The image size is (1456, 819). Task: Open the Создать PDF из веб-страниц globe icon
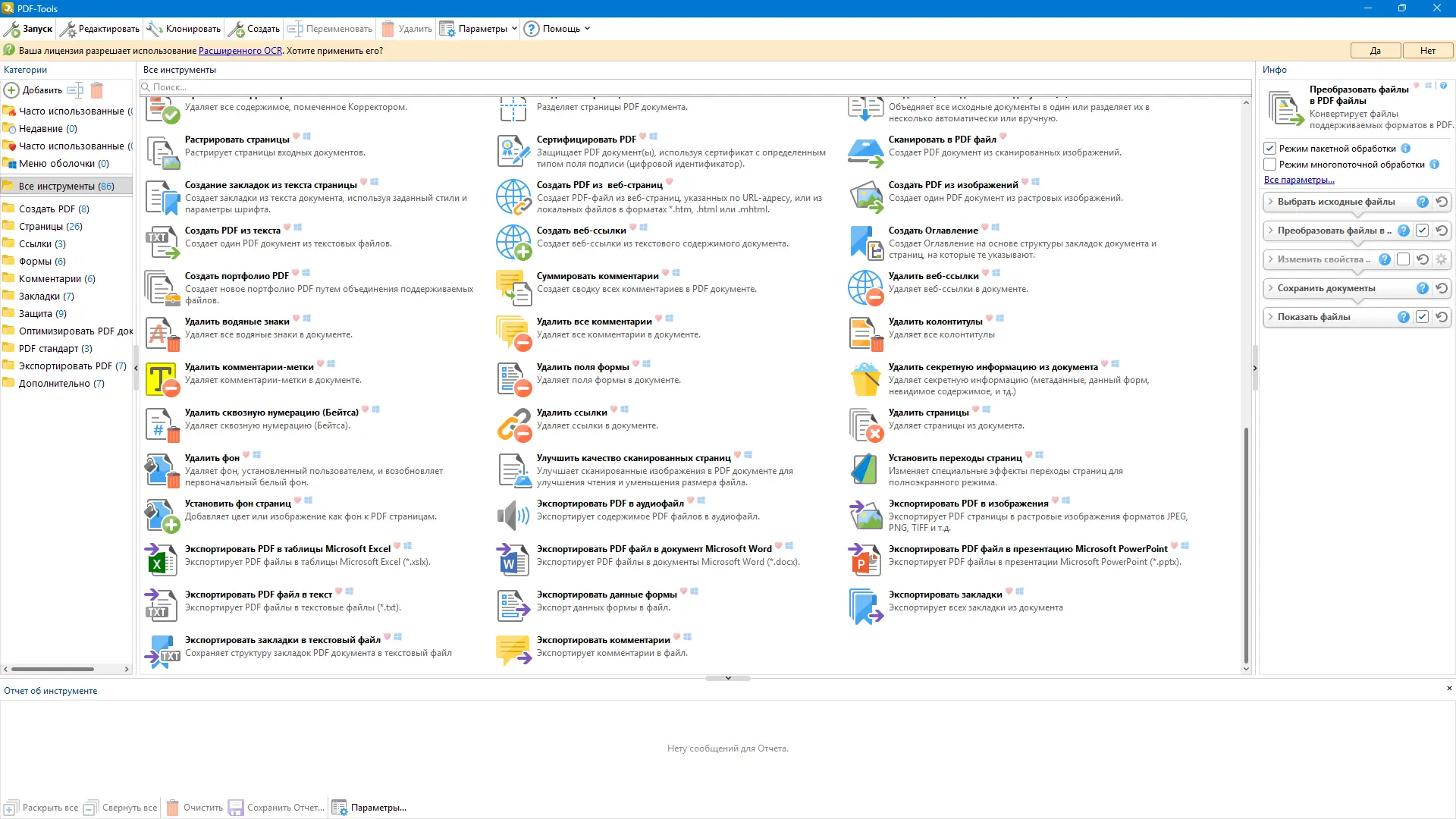[x=513, y=197]
